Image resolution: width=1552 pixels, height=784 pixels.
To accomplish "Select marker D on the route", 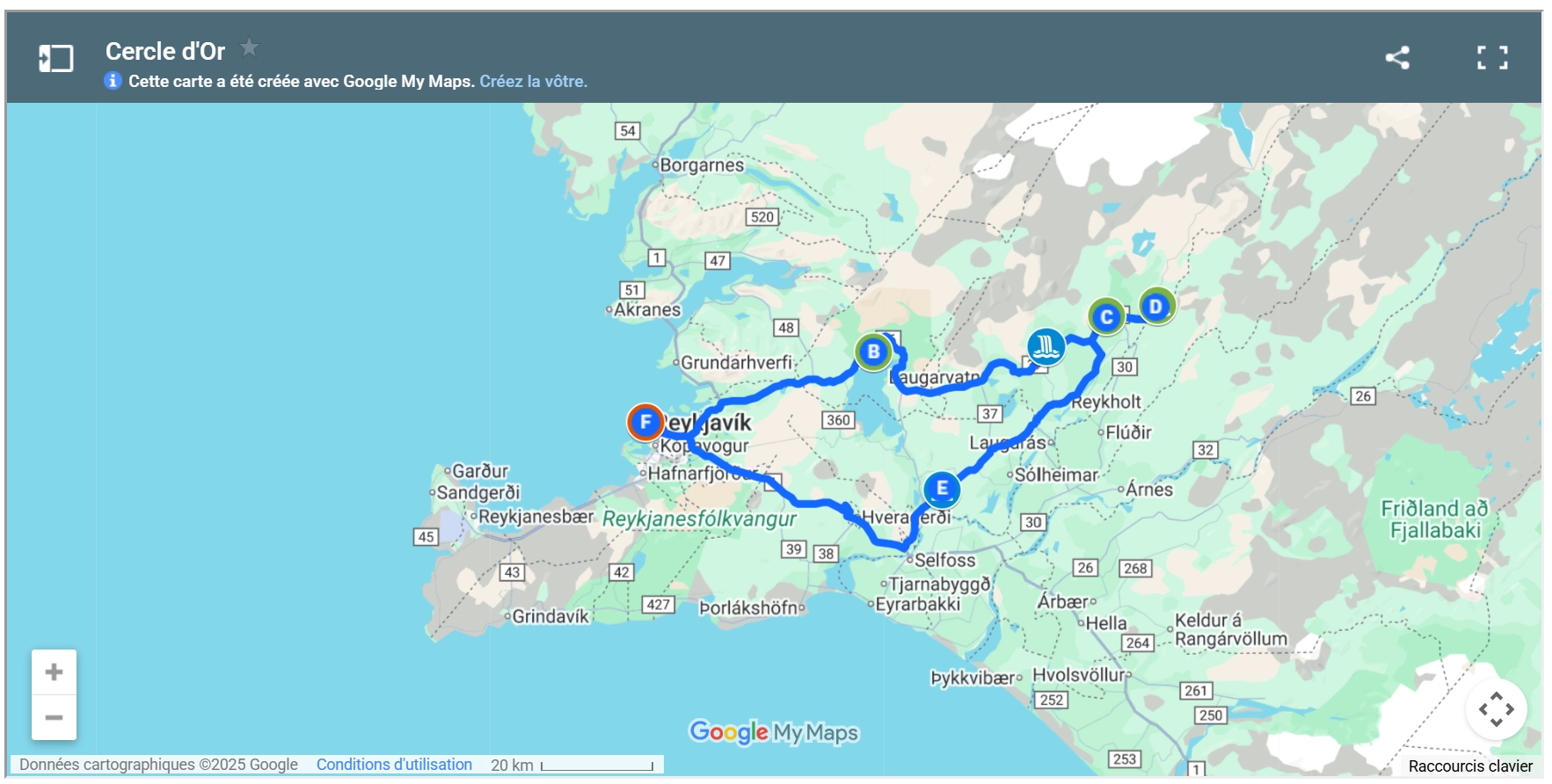I will tap(1156, 306).
